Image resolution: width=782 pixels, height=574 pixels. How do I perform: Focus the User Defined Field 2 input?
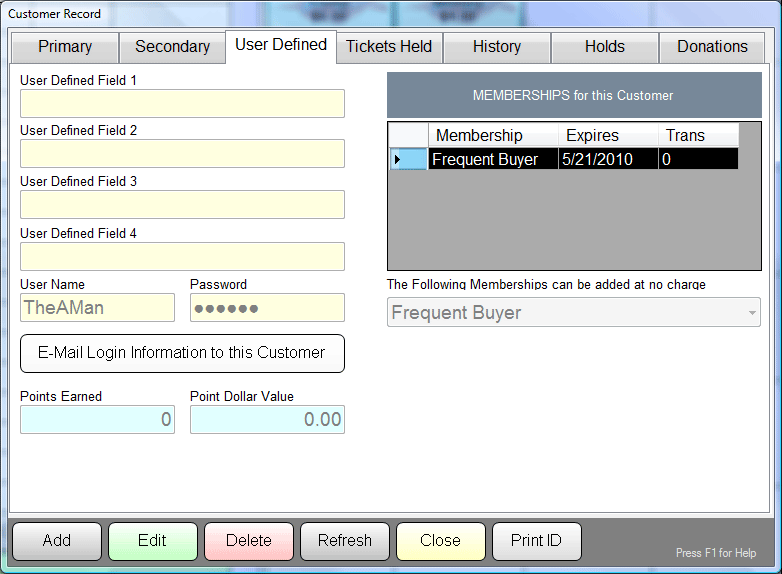pyautogui.click(x=182, y=154)
